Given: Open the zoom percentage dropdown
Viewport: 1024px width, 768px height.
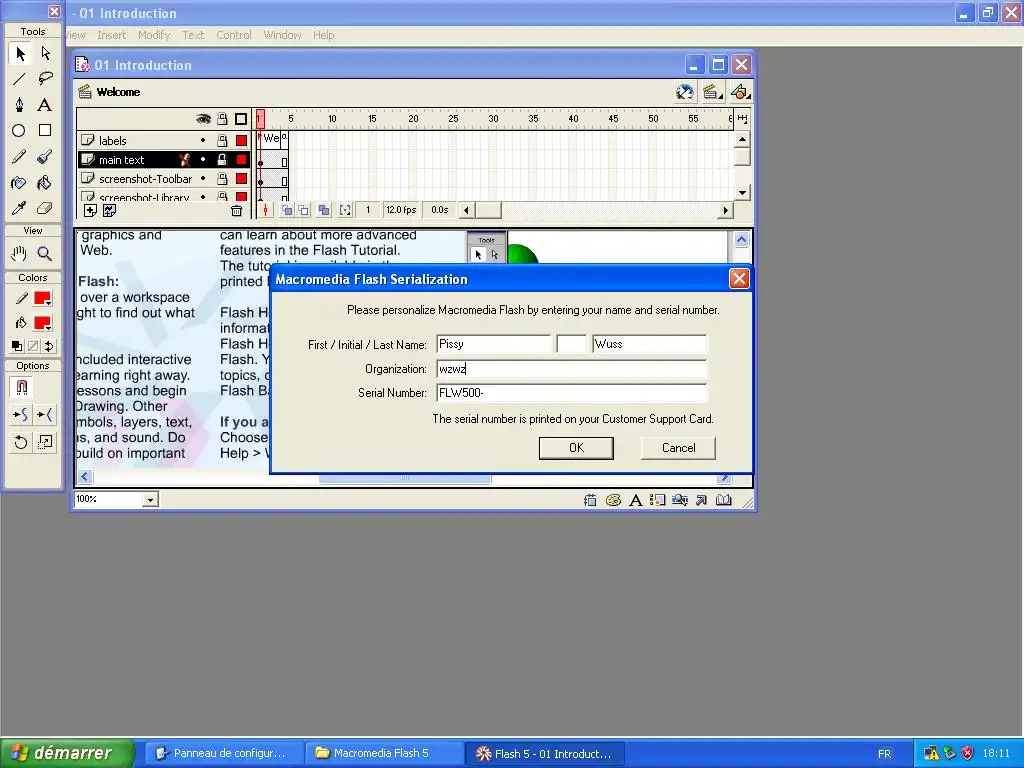Looking at the screenshot, I should (150, 500).
